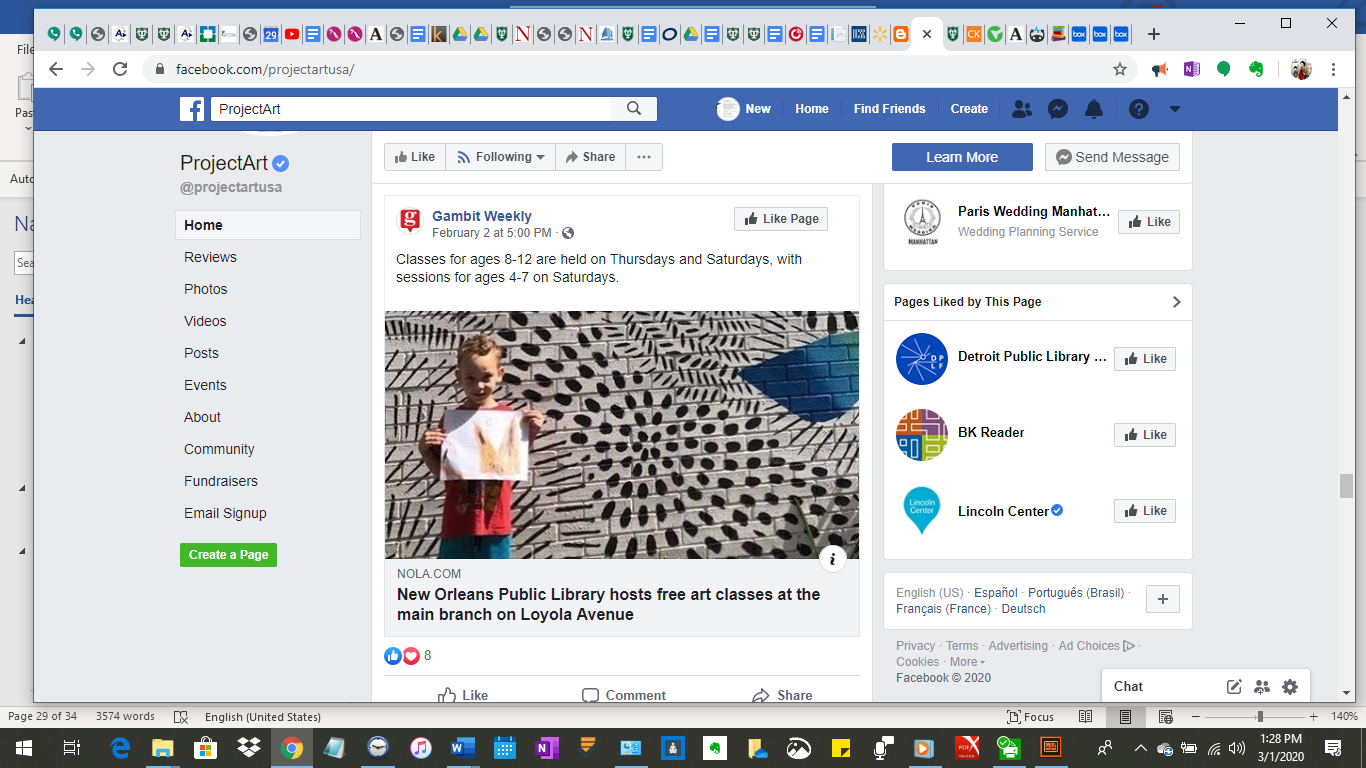Open the article photo of the boy
The image size is (1366, 768).
622,435
